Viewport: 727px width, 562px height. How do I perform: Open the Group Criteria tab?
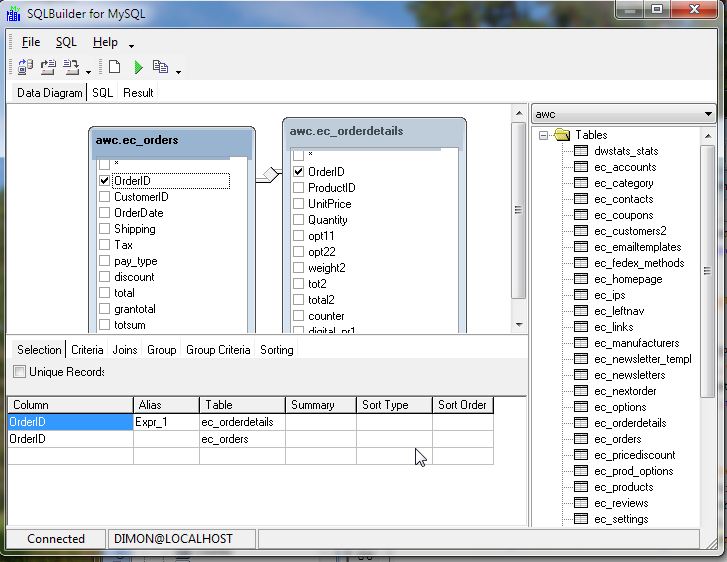(218, 350)
